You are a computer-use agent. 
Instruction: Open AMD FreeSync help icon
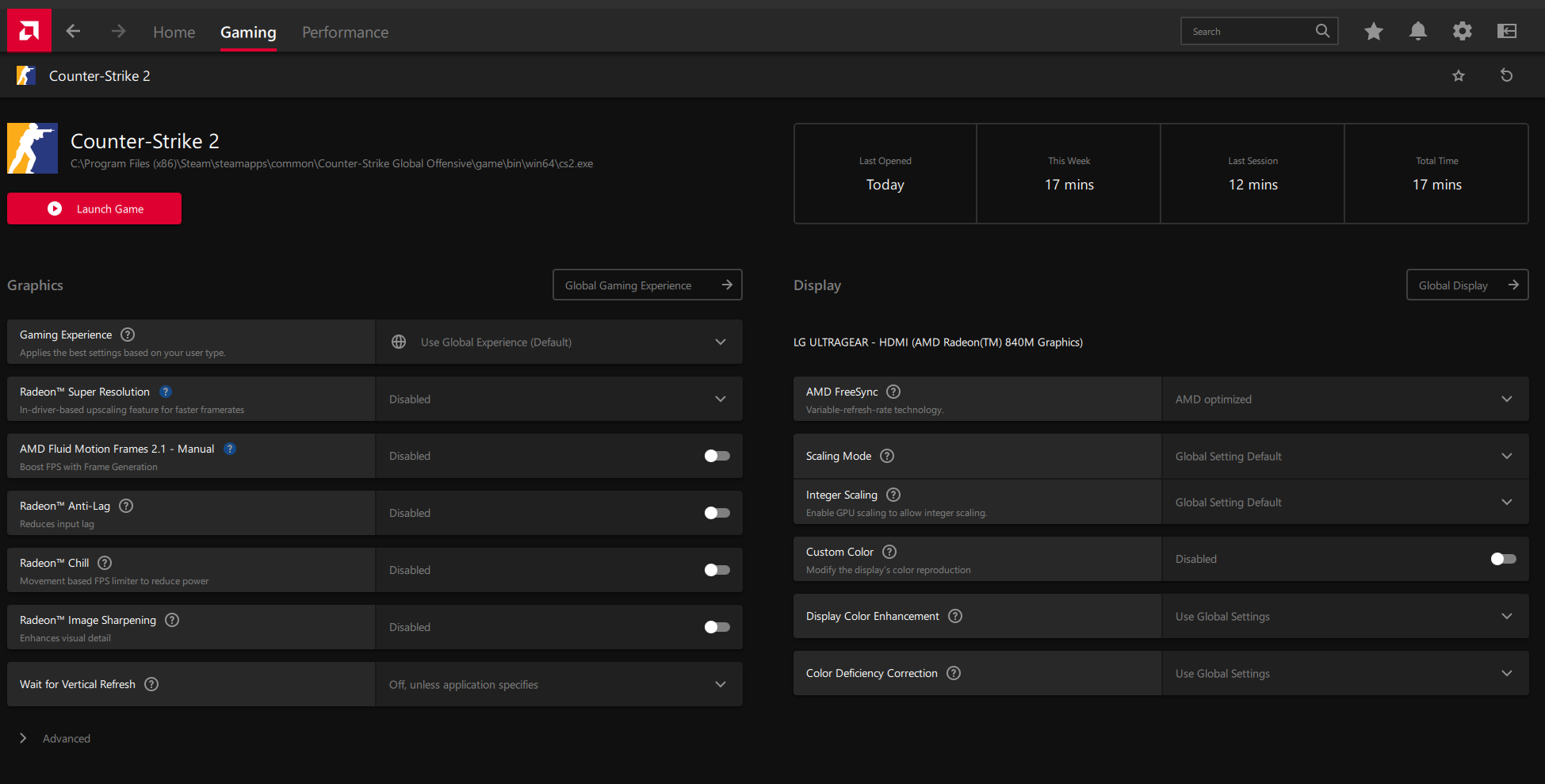(x=893, y=392)
